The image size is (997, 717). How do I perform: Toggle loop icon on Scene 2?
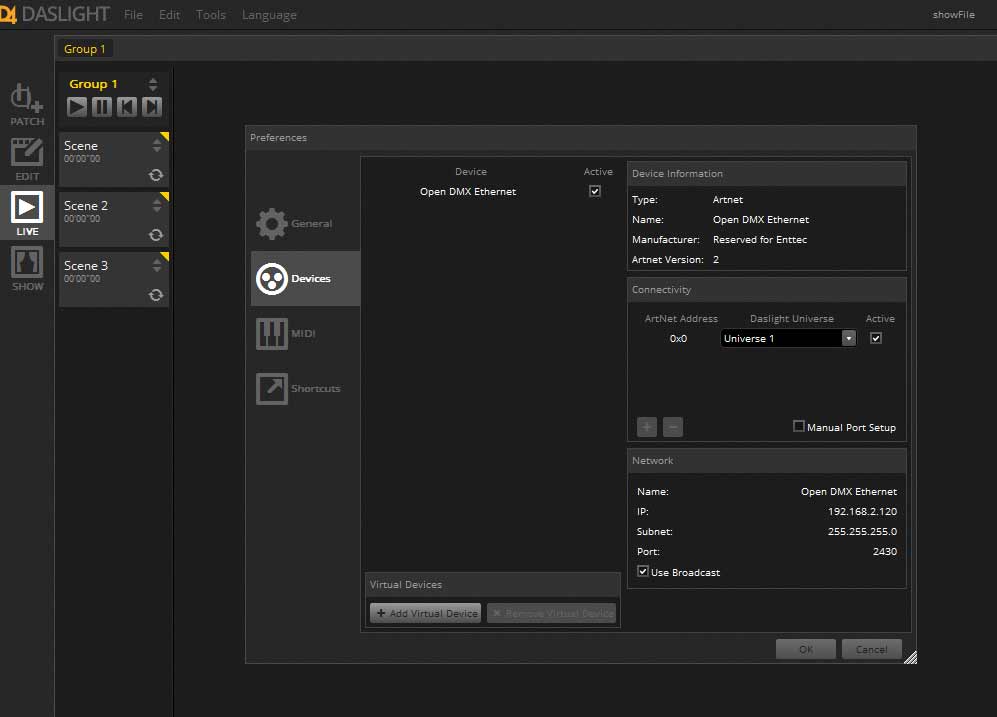pos(156,235)
